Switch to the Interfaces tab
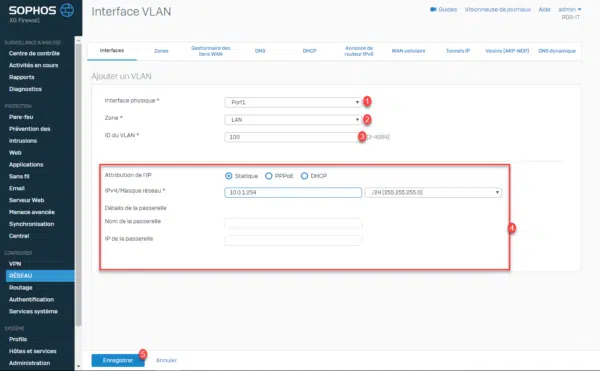Screen dimensions: 600x371 112,50
